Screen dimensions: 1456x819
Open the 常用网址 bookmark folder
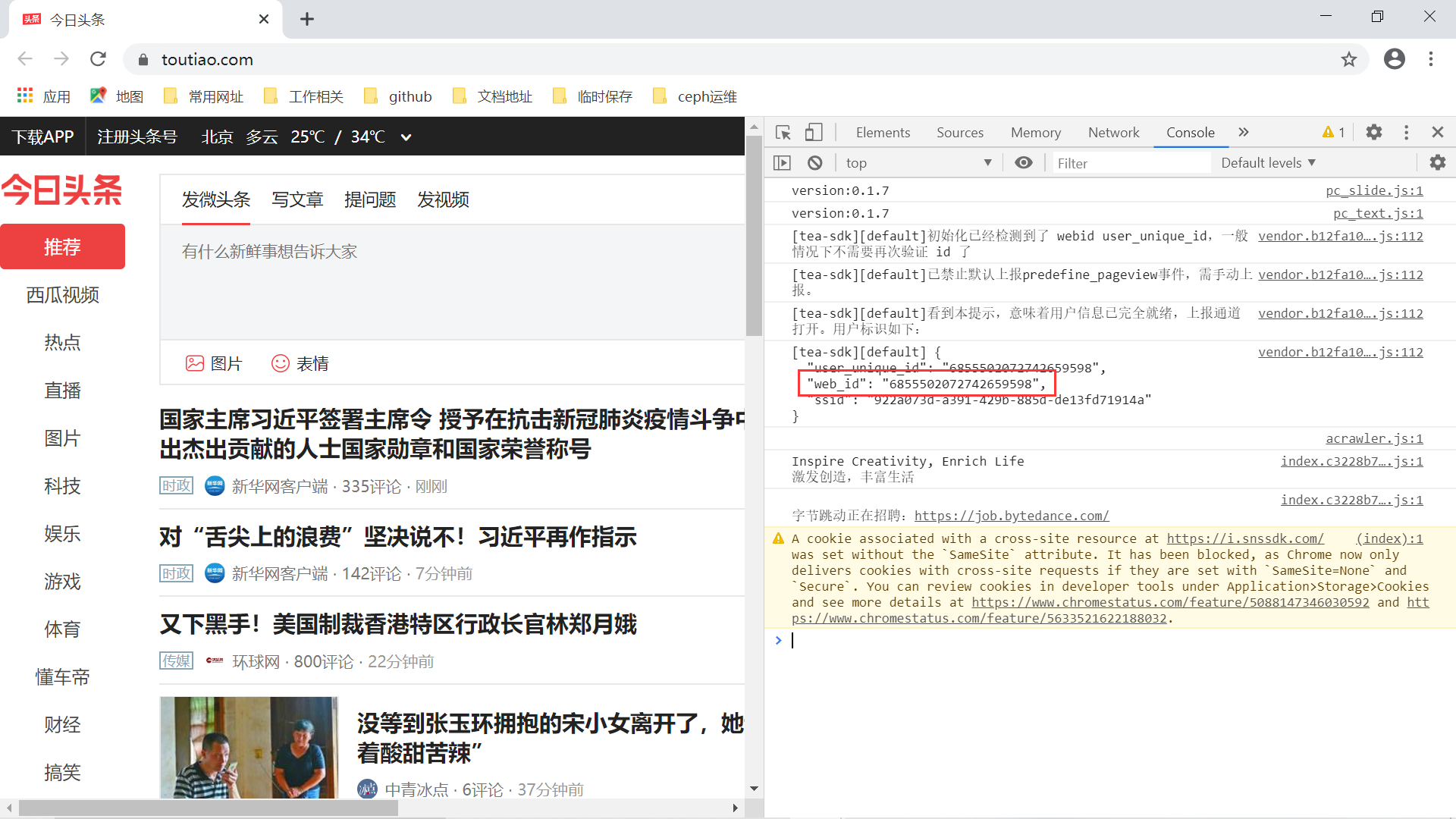[203, 96]
